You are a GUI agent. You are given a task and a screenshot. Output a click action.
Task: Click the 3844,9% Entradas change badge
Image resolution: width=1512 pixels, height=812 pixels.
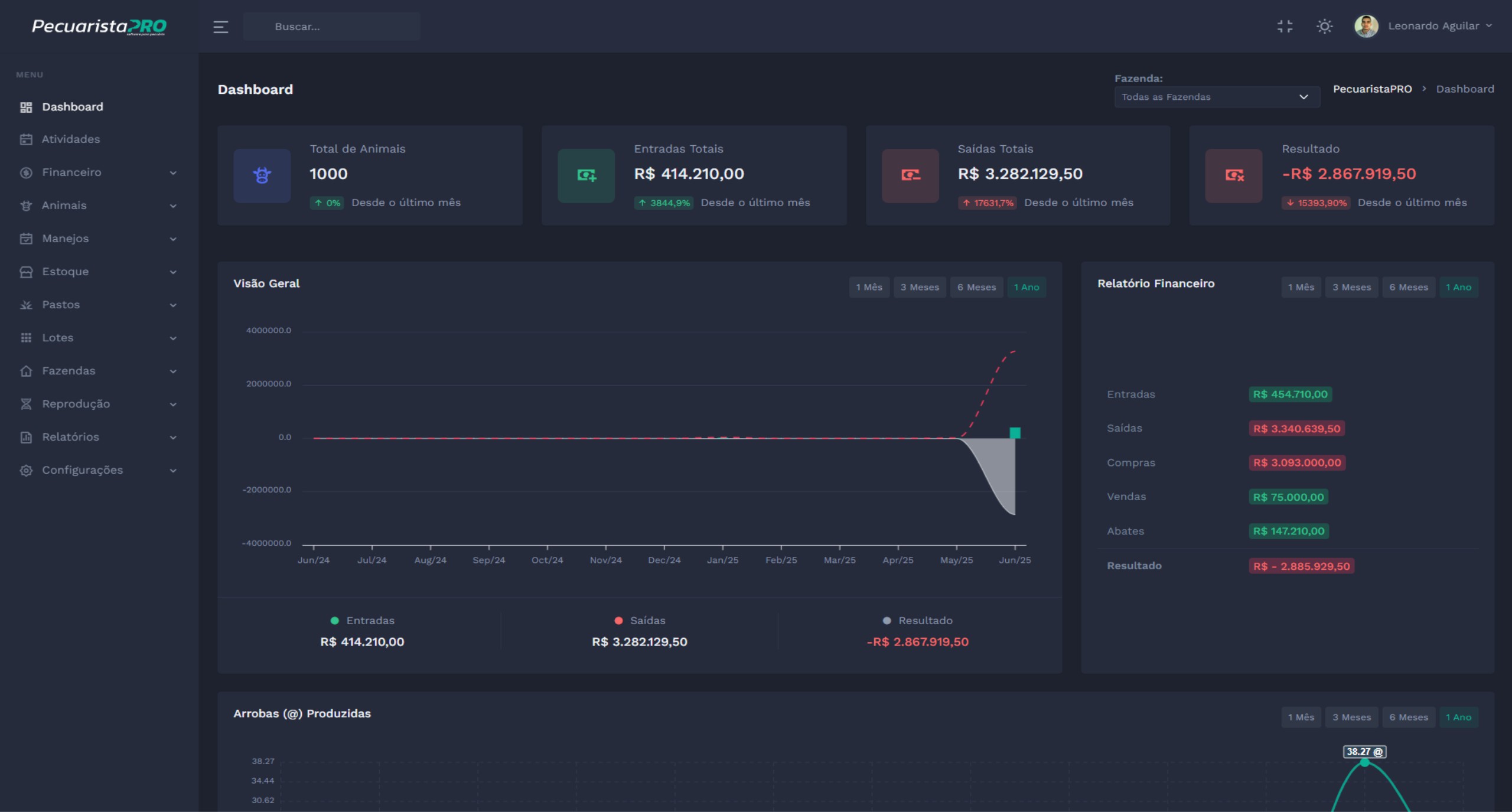tap(663, 203)
